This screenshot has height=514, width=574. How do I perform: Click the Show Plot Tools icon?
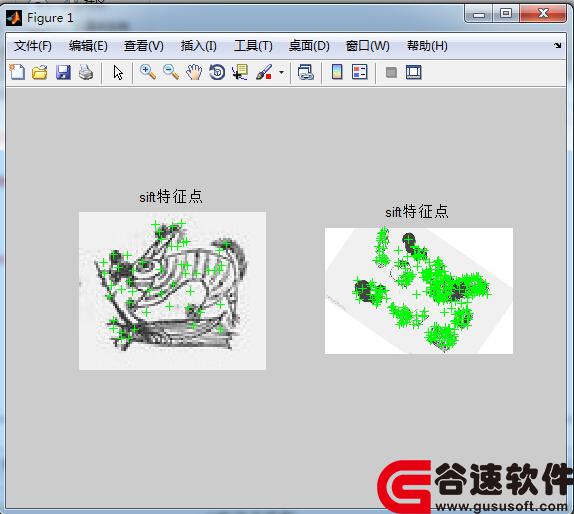(x=414, y=72)
